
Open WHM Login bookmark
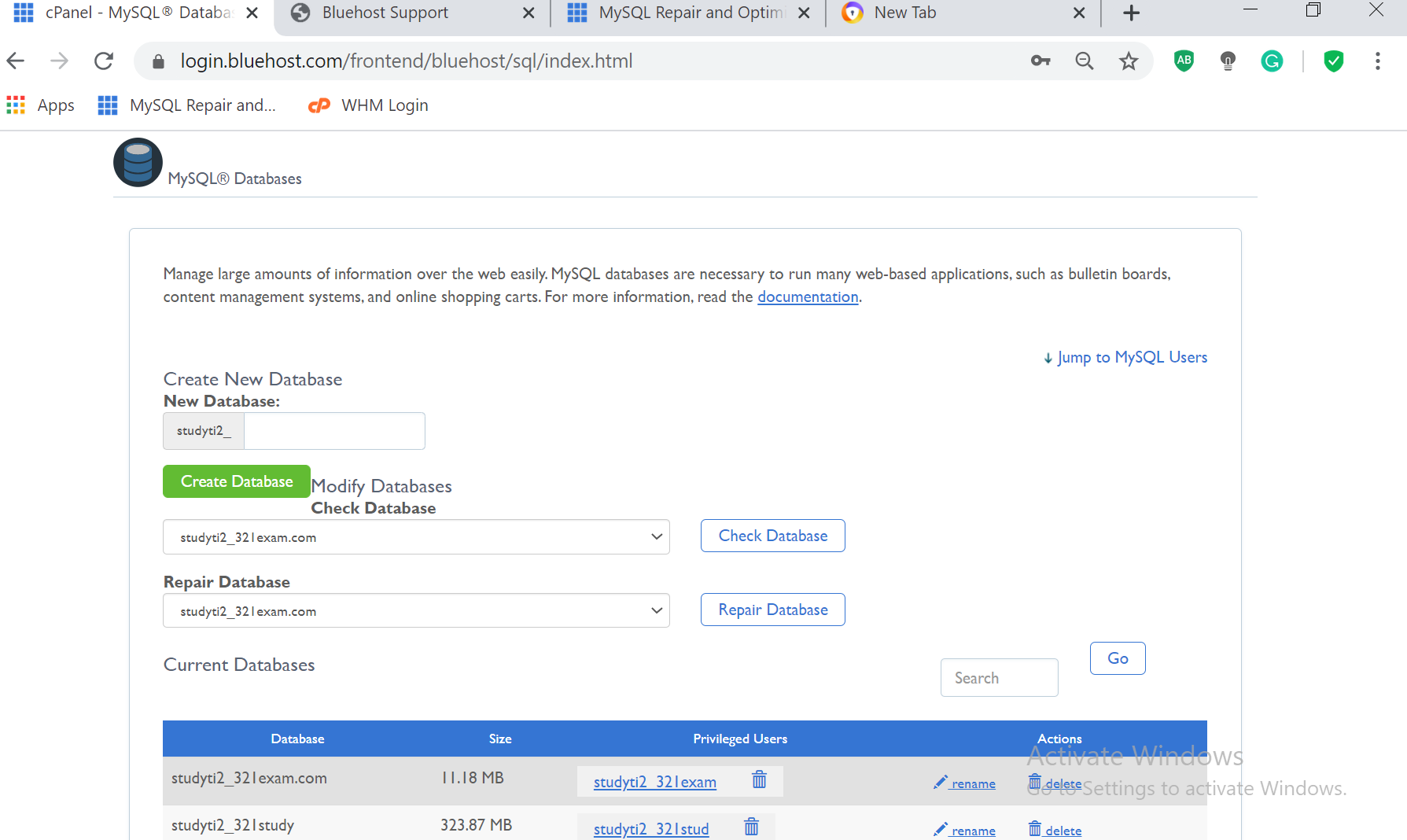coord(369,105)
